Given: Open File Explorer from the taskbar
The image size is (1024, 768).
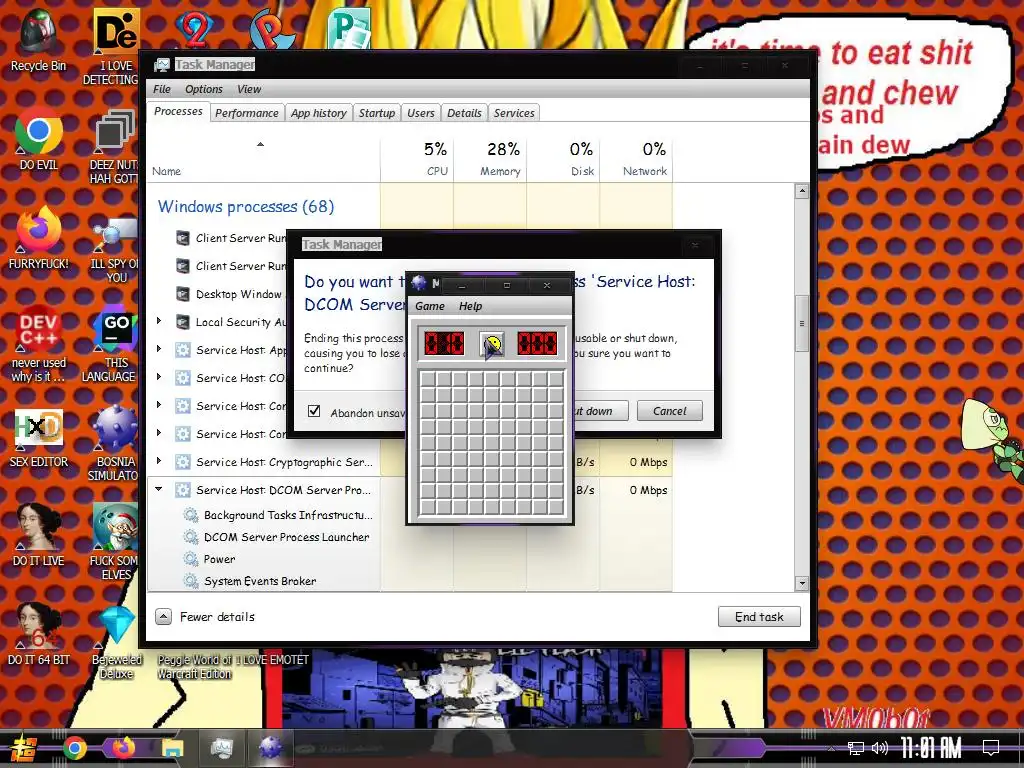Looking at the screenshot, I should tap(172, 748).
